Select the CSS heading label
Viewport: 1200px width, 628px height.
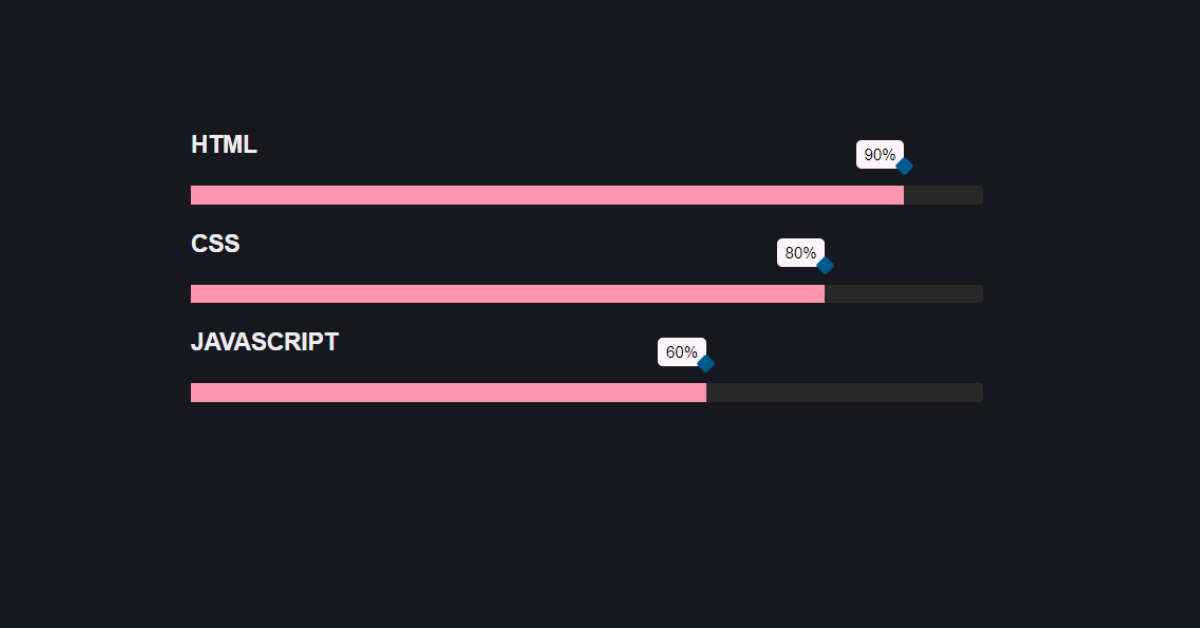coord(214,243)
